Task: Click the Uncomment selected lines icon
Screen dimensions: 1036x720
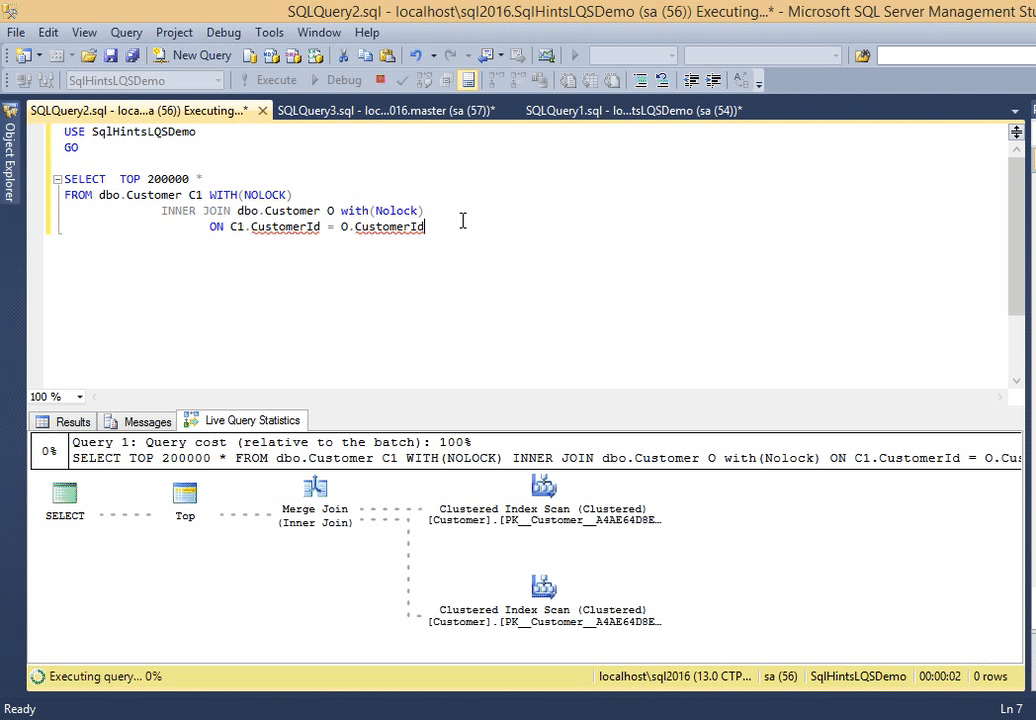Action: (662, 81)
